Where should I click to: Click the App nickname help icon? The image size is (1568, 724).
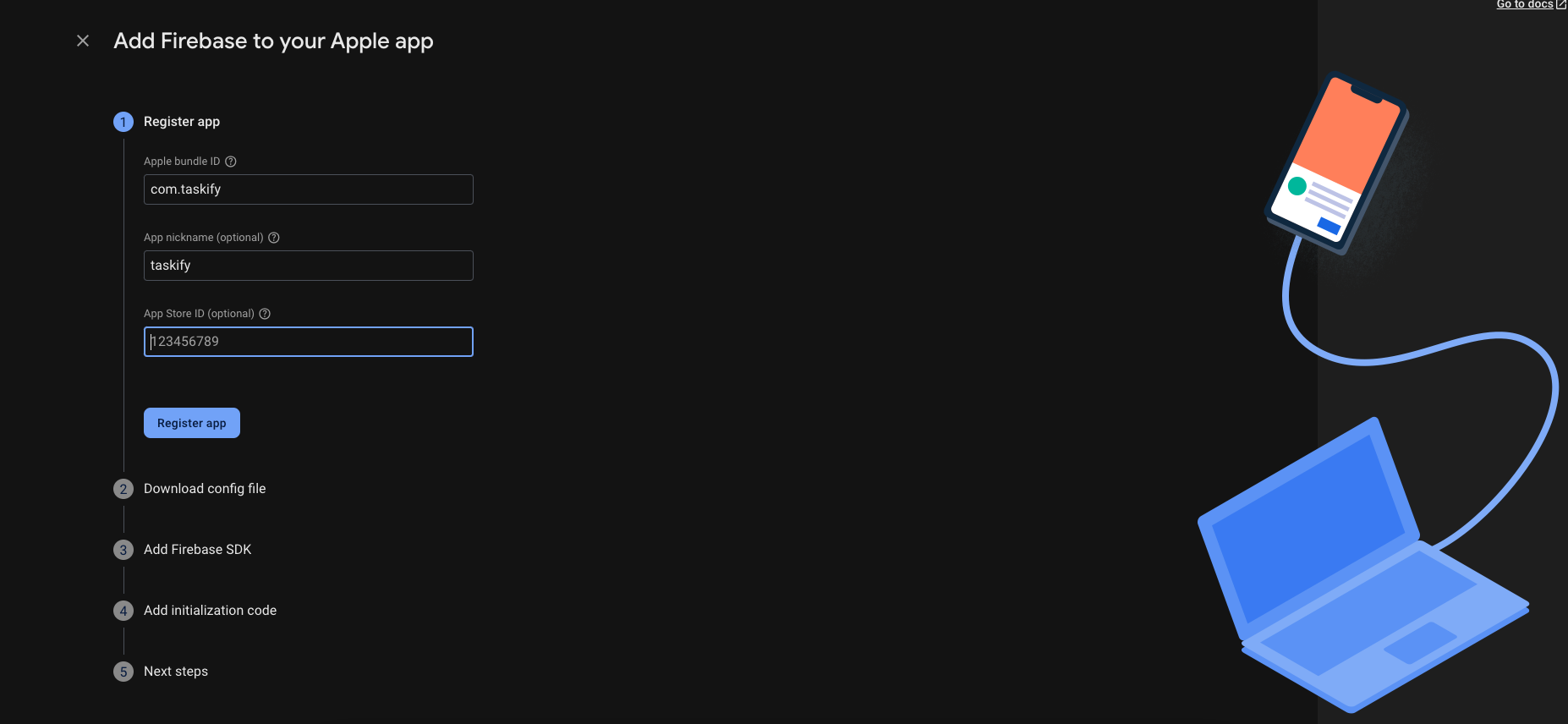pyautogui.click(x=274, y=238)
